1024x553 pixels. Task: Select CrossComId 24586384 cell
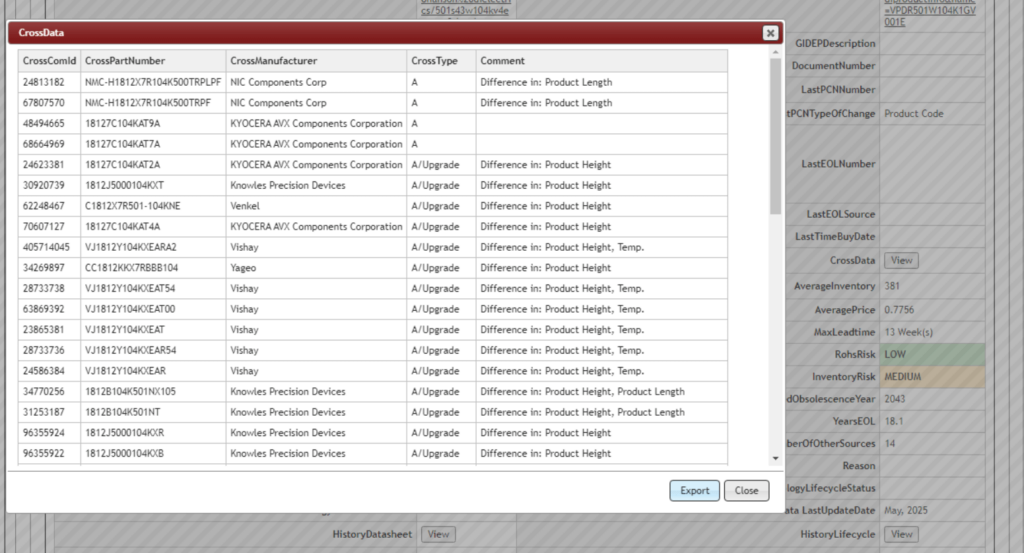tap(49, 371)
